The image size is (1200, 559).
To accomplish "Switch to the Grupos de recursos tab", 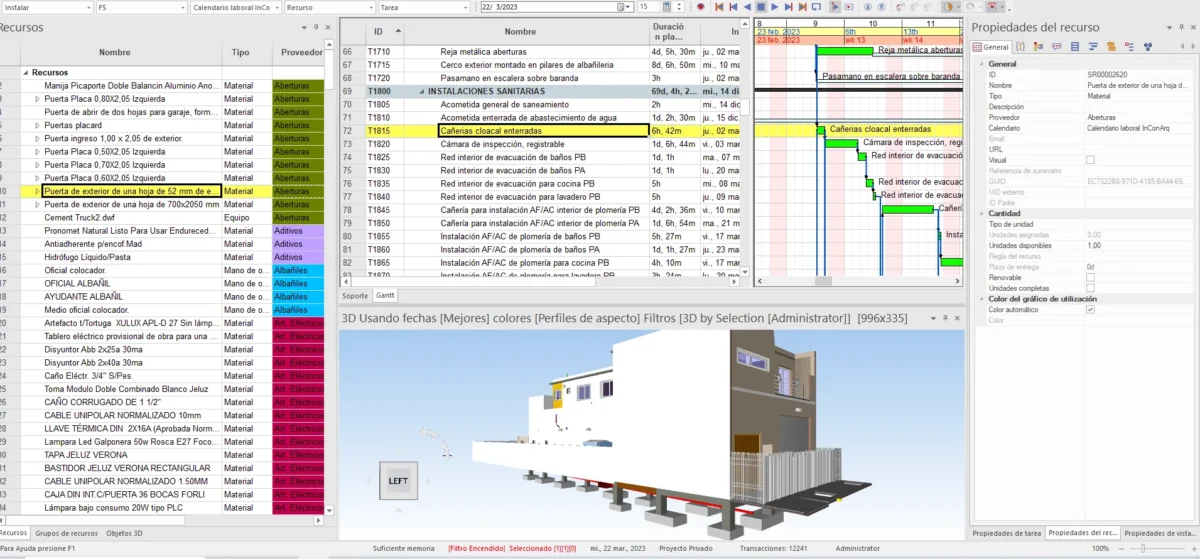I will coord(67,534).
